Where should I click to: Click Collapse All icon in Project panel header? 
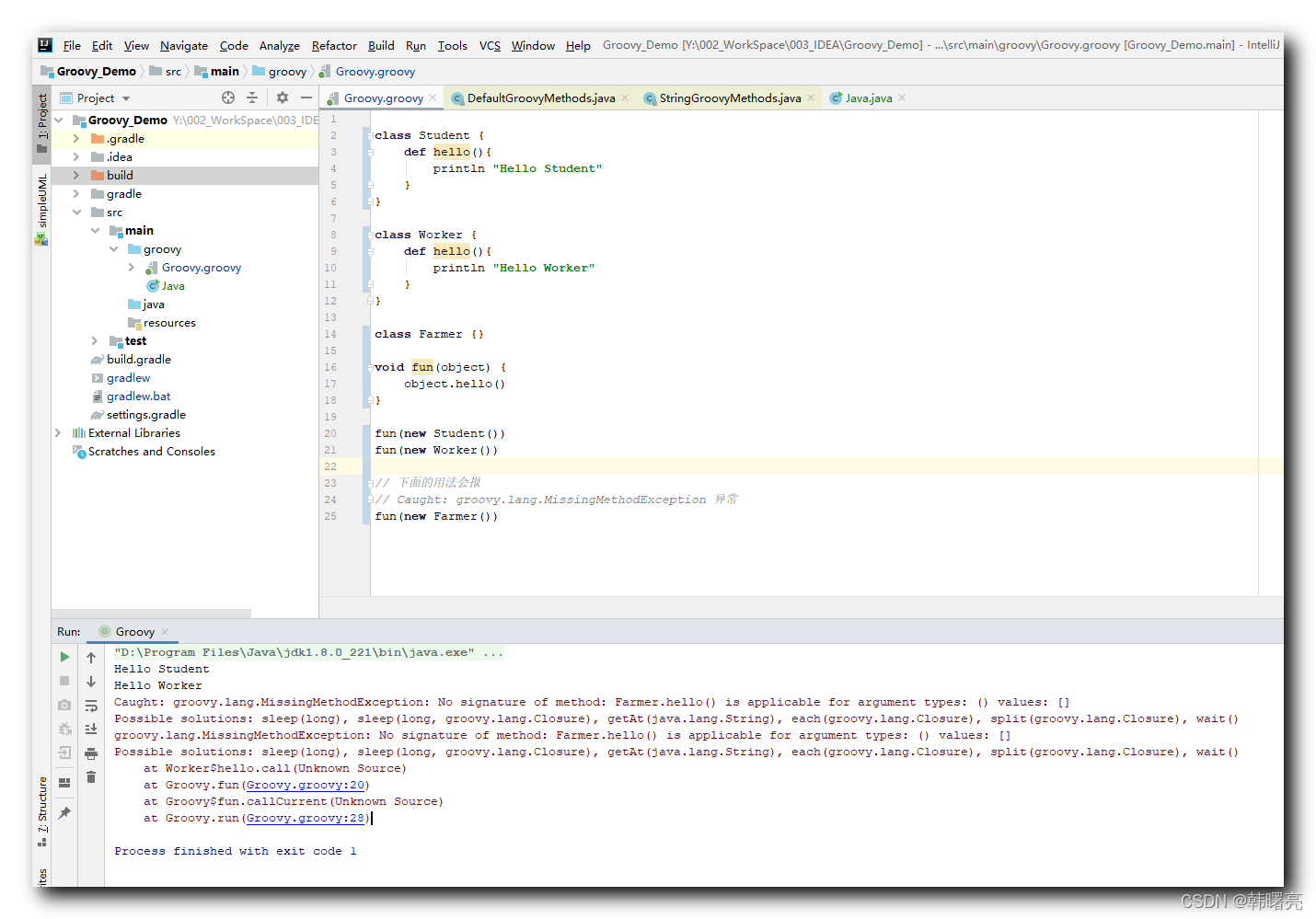(x=252, y=98)
